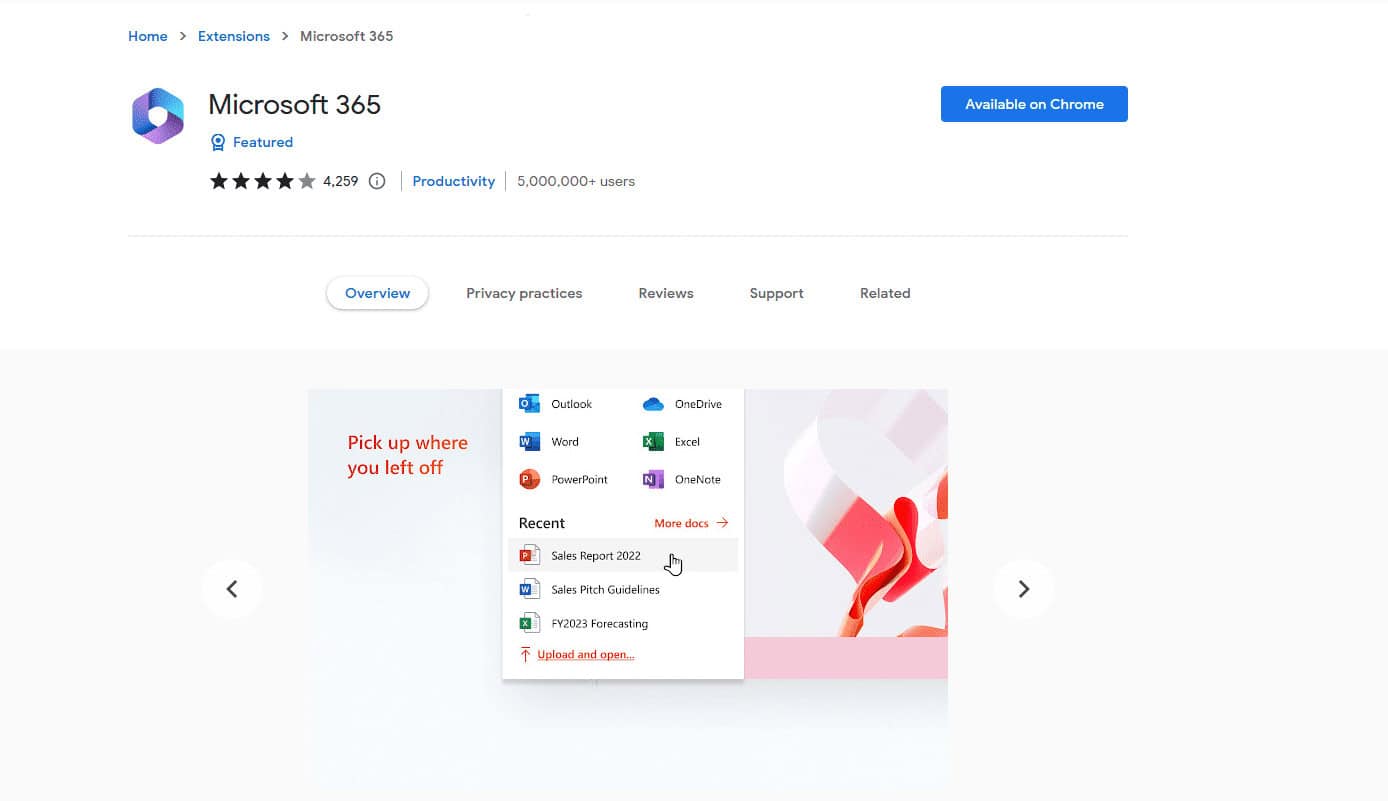
Task: Click the OneNote icon in the preview
Action: pyautogui.click(x=653, y=479)
